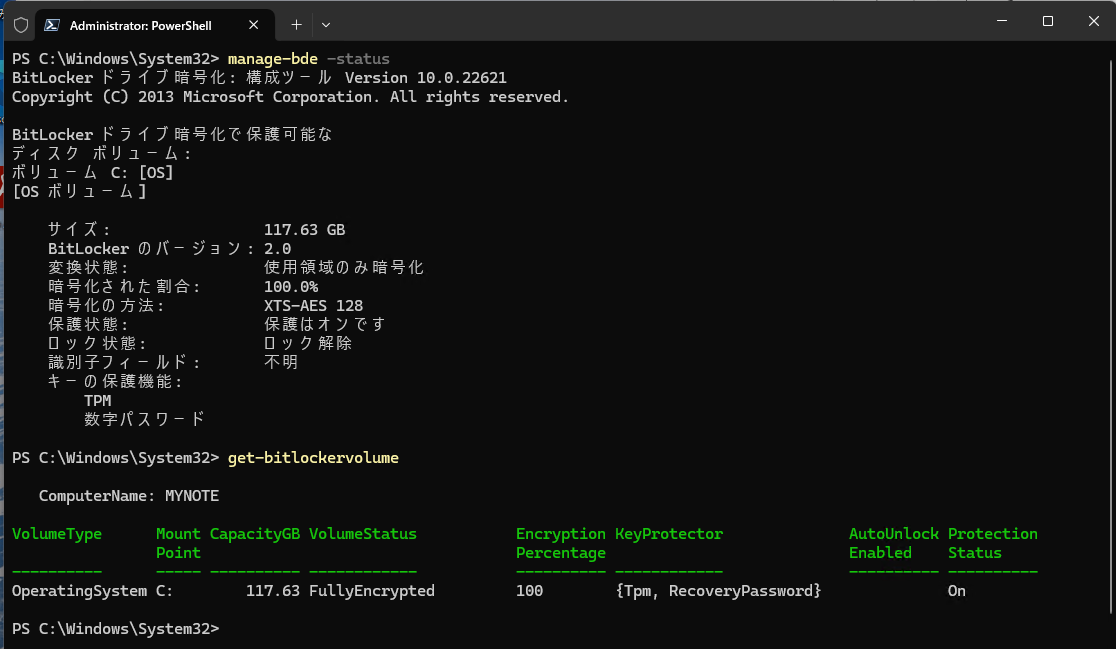Click the 117.63 GB size value
This screenshot has height=649, width=1116.
pyautogui.click(x=304, y=229)
